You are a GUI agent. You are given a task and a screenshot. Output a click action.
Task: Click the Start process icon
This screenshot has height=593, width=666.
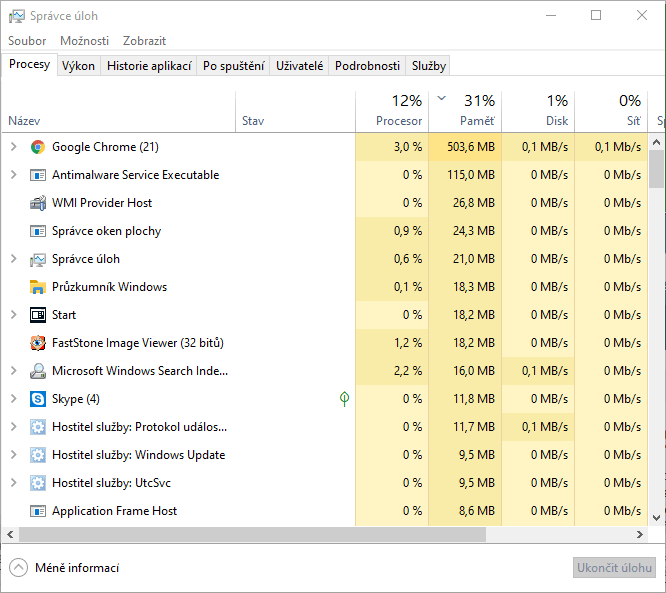(38, 315)
